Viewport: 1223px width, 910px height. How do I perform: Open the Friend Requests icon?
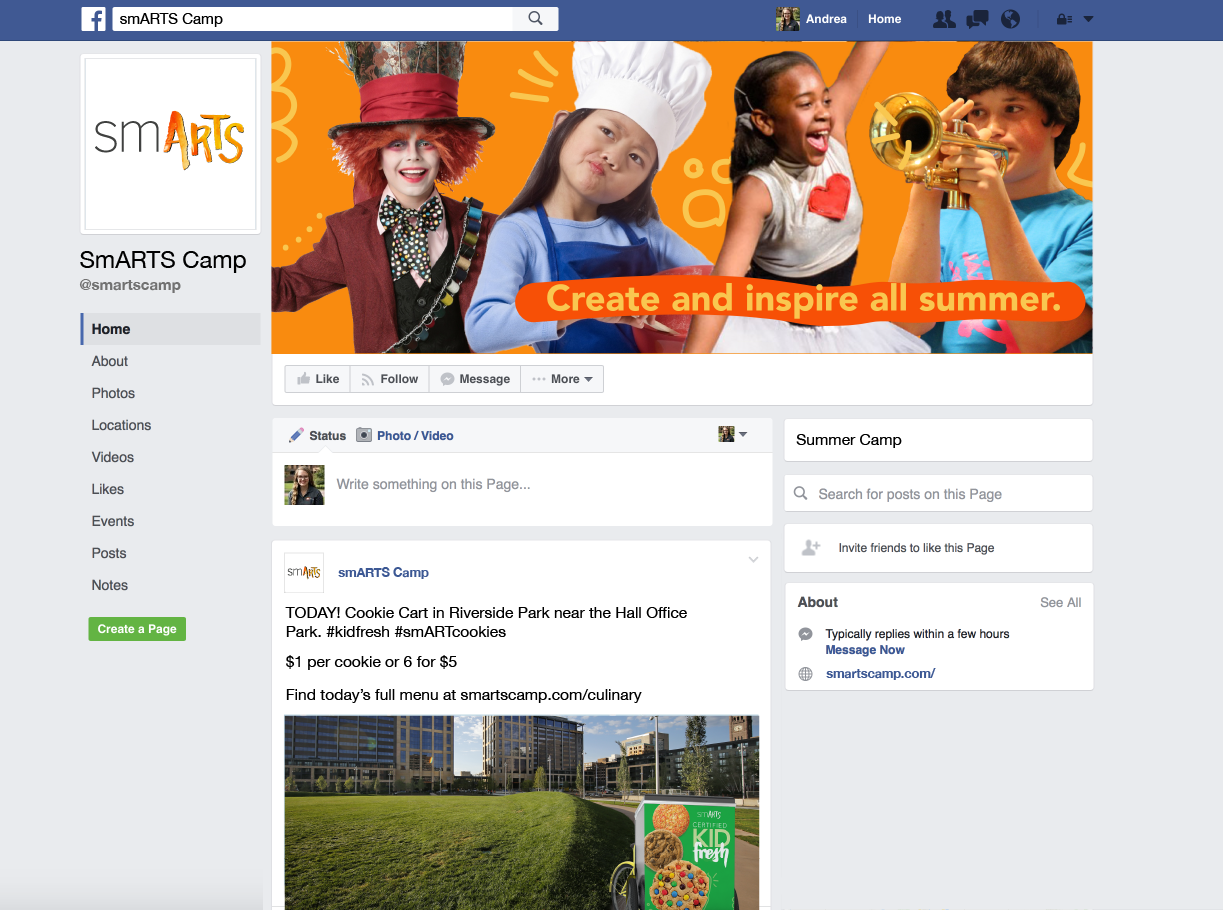(943, 19)
